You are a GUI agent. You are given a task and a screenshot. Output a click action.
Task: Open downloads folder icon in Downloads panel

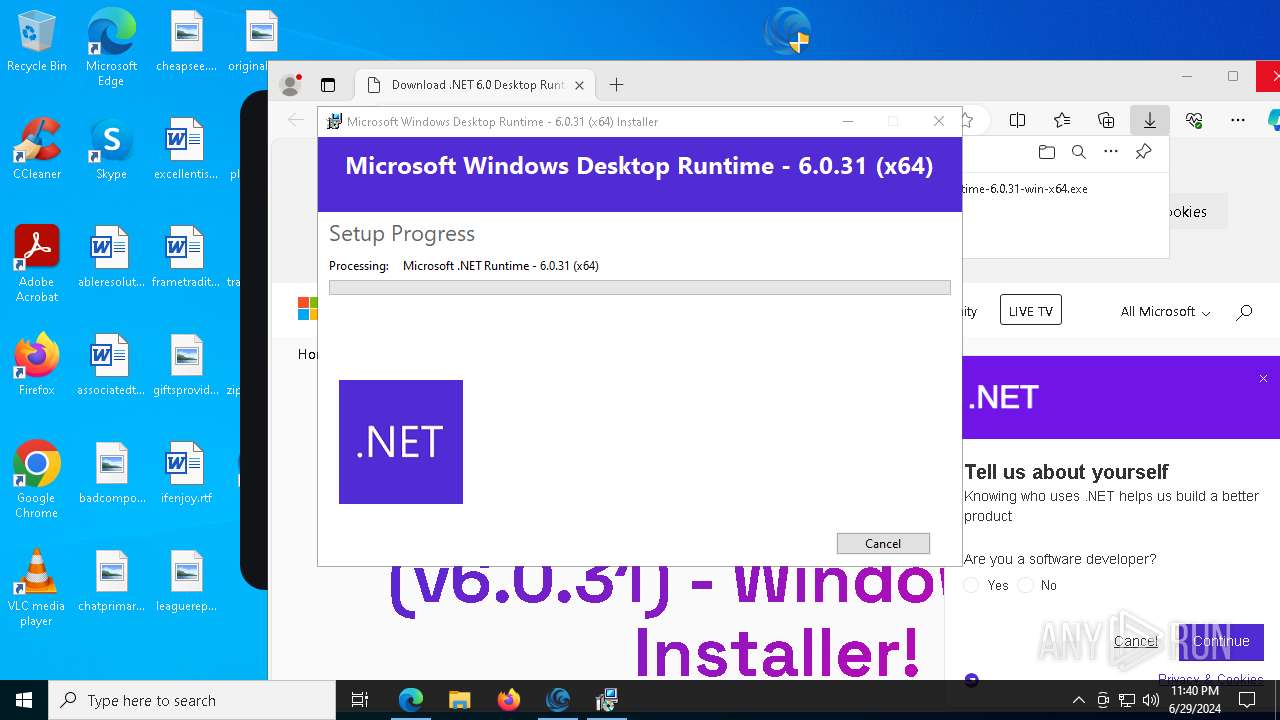point(1047,152)
